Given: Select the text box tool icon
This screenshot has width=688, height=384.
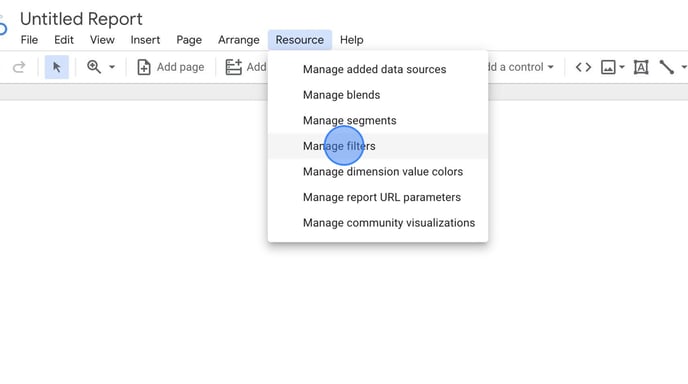Looking at the screenshot, I should click(641, 67).
